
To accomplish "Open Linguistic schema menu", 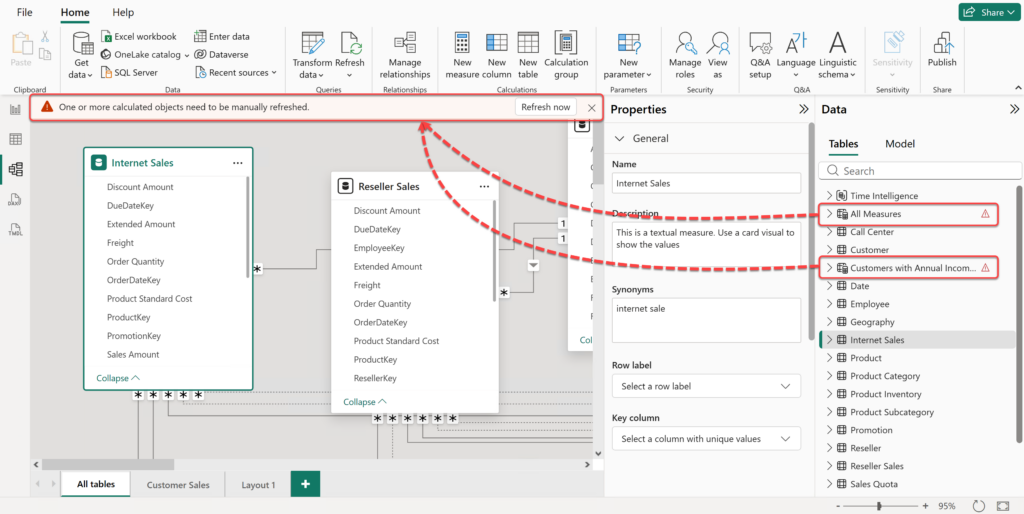I will (837, 56).
